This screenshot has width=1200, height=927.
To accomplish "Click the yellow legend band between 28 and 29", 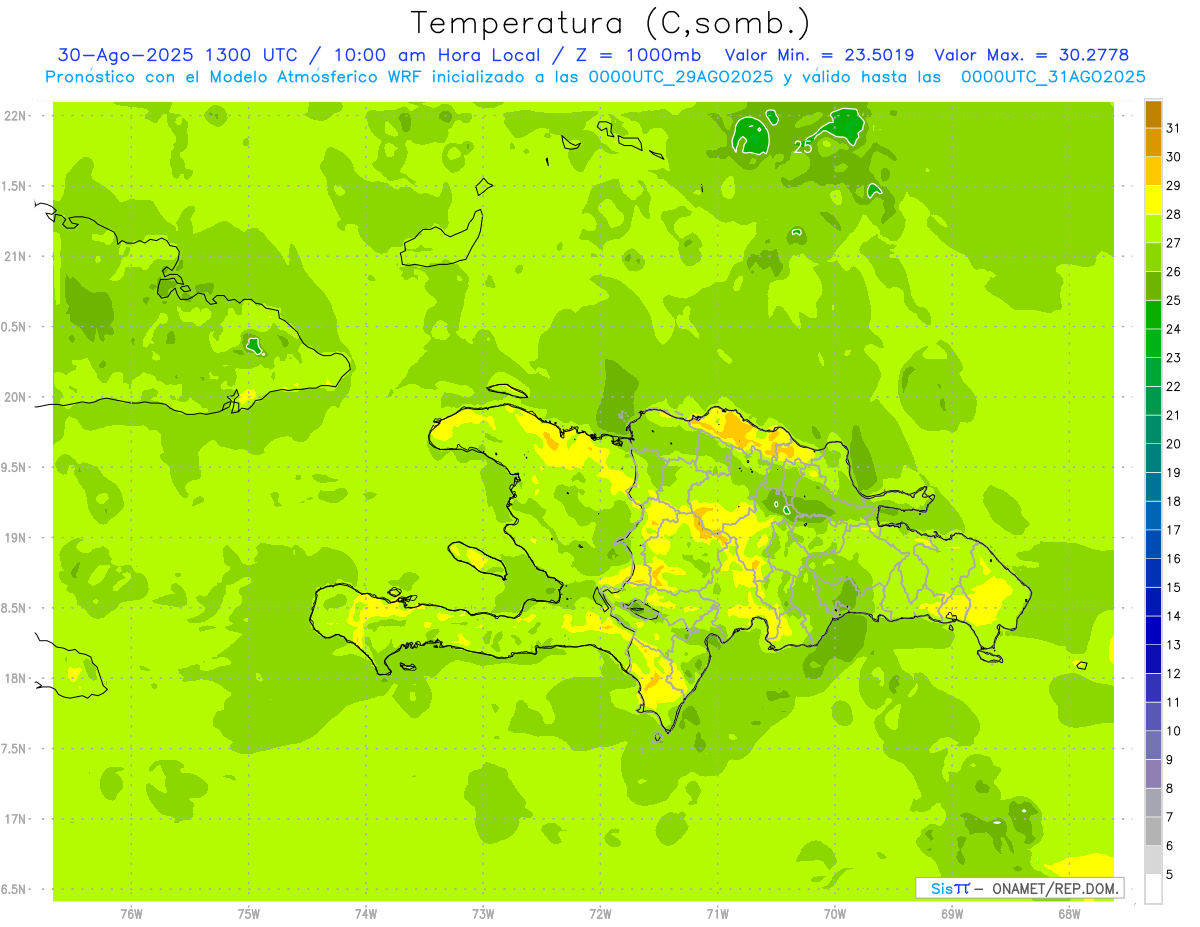I will click(x=1154, y=200).
